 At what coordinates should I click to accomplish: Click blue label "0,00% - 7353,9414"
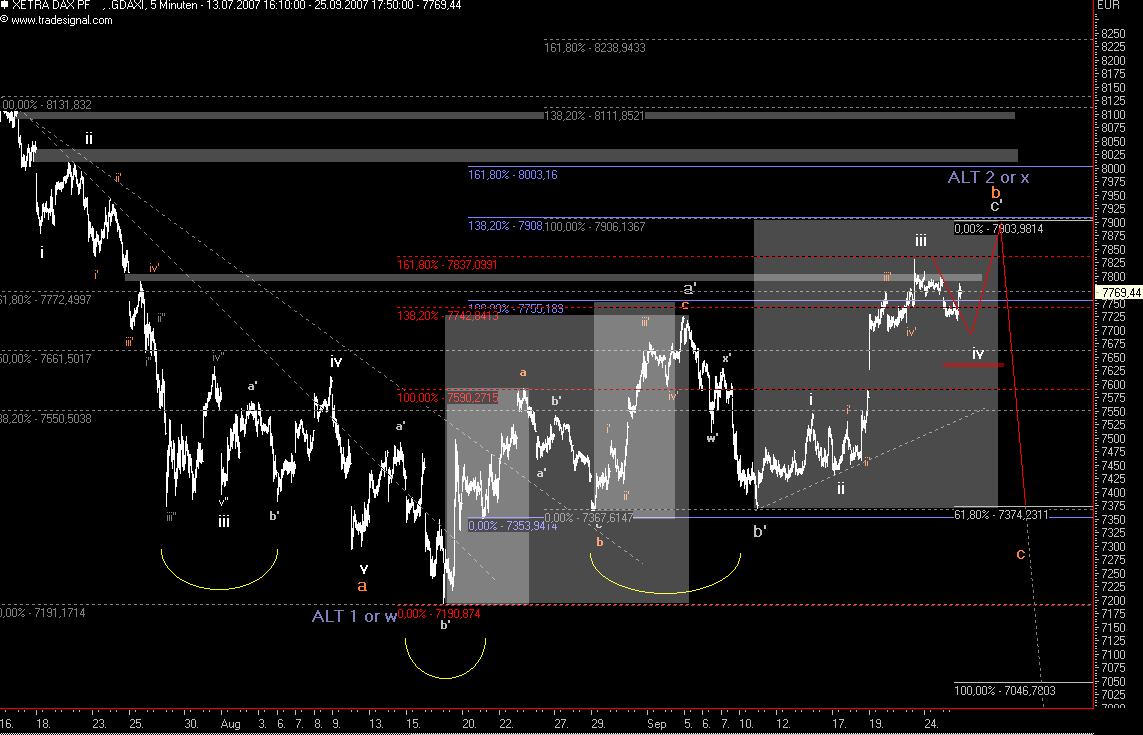pyautogui.click(x=512, y=526)
